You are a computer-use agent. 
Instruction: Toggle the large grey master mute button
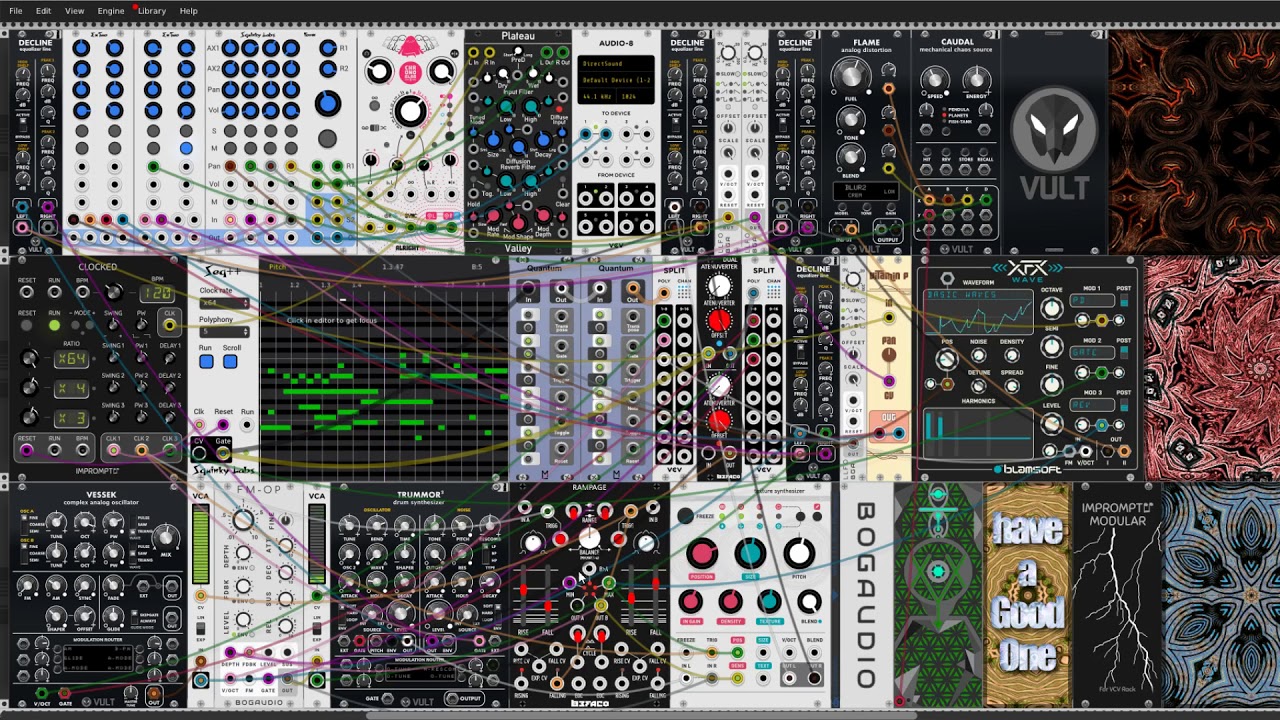pos(327,140)
